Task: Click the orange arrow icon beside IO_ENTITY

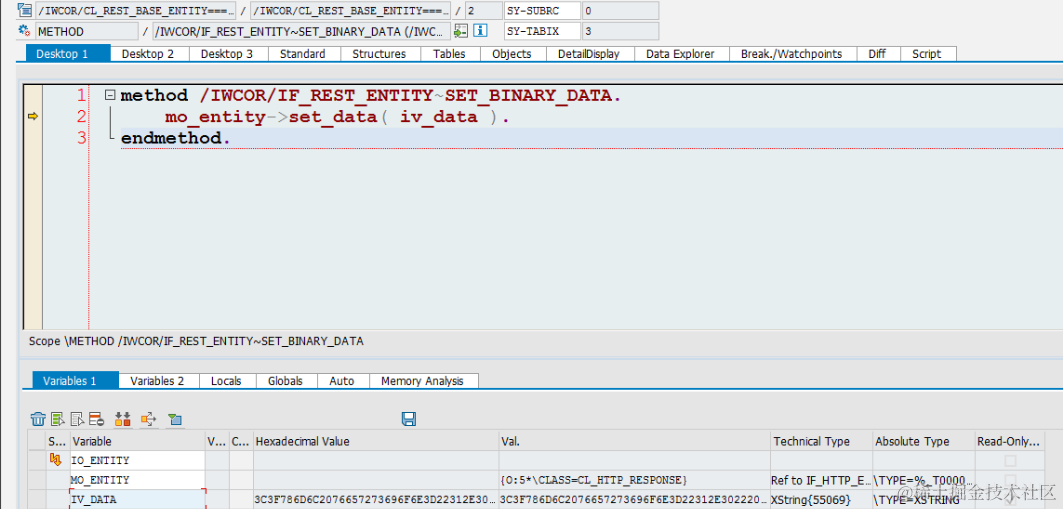Action: pyautogui.click(x=56, y=461)
